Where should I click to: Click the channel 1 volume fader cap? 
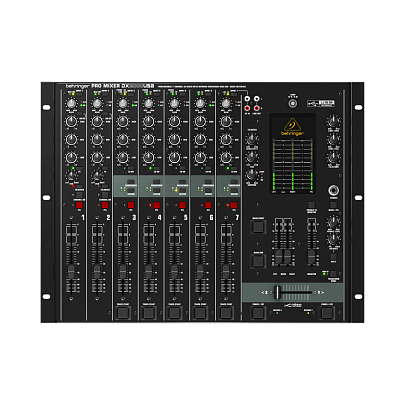pos(71,271)
